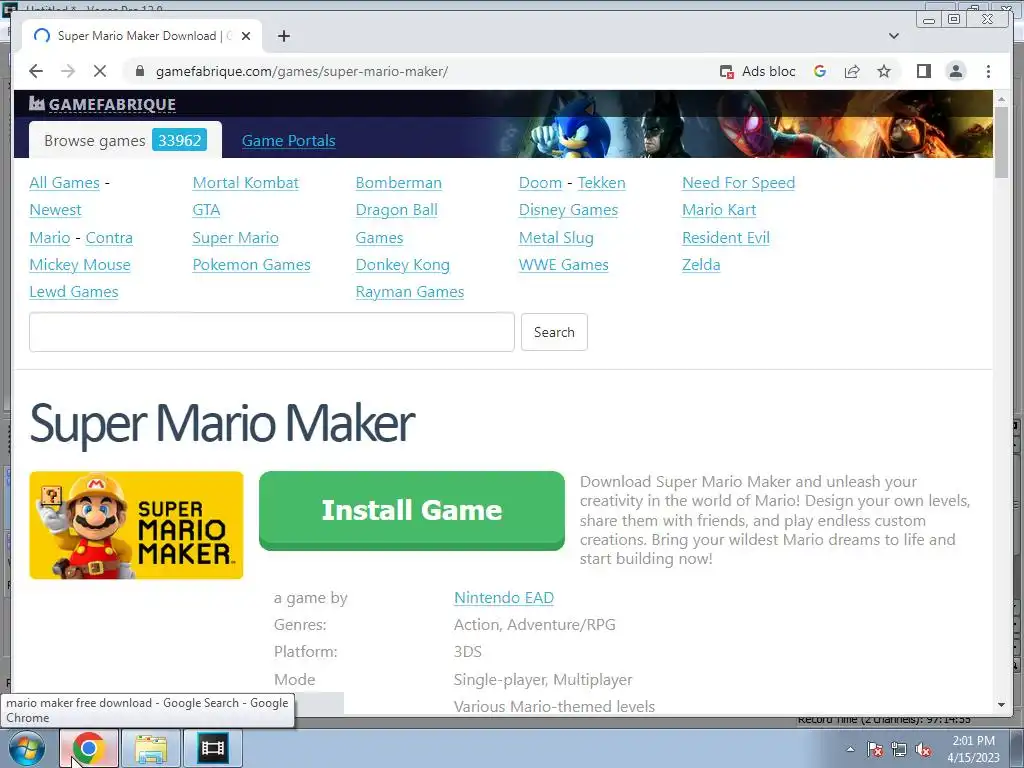
Task: Click the game search text field
Action: (272, 332)
